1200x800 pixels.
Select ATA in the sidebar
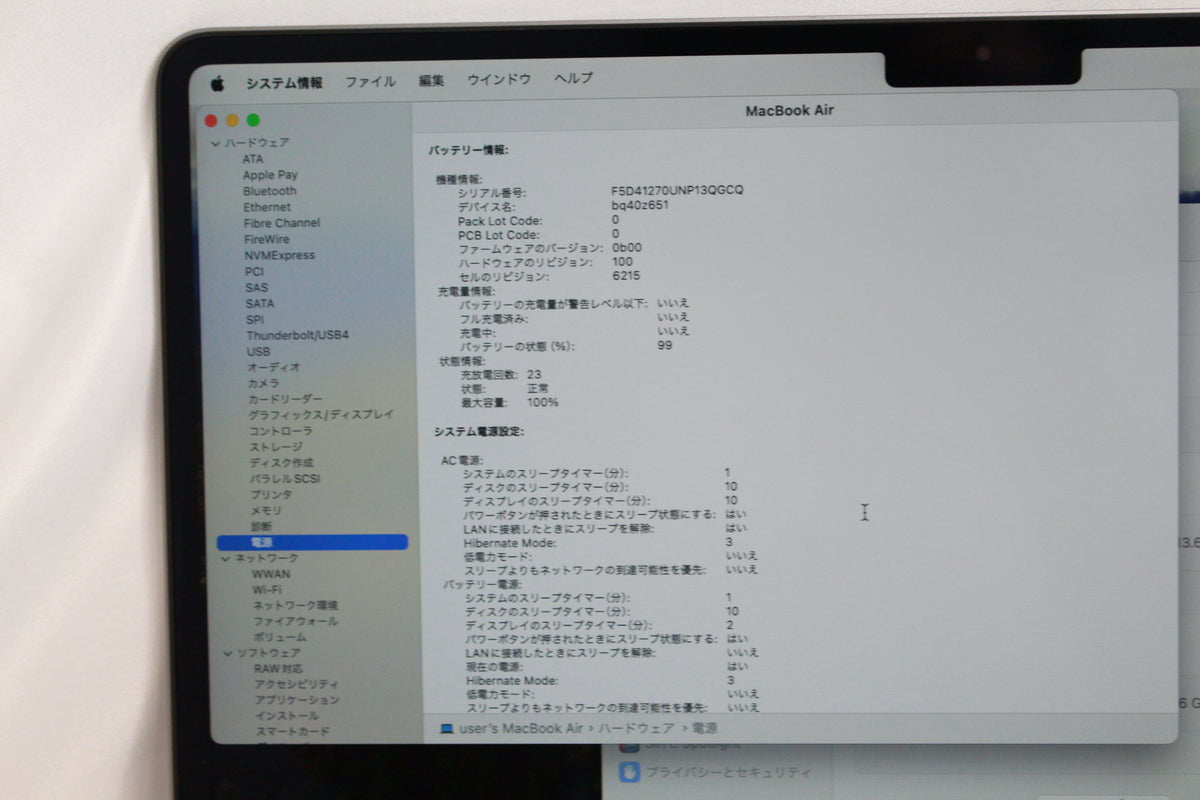(x=253, y=159)
